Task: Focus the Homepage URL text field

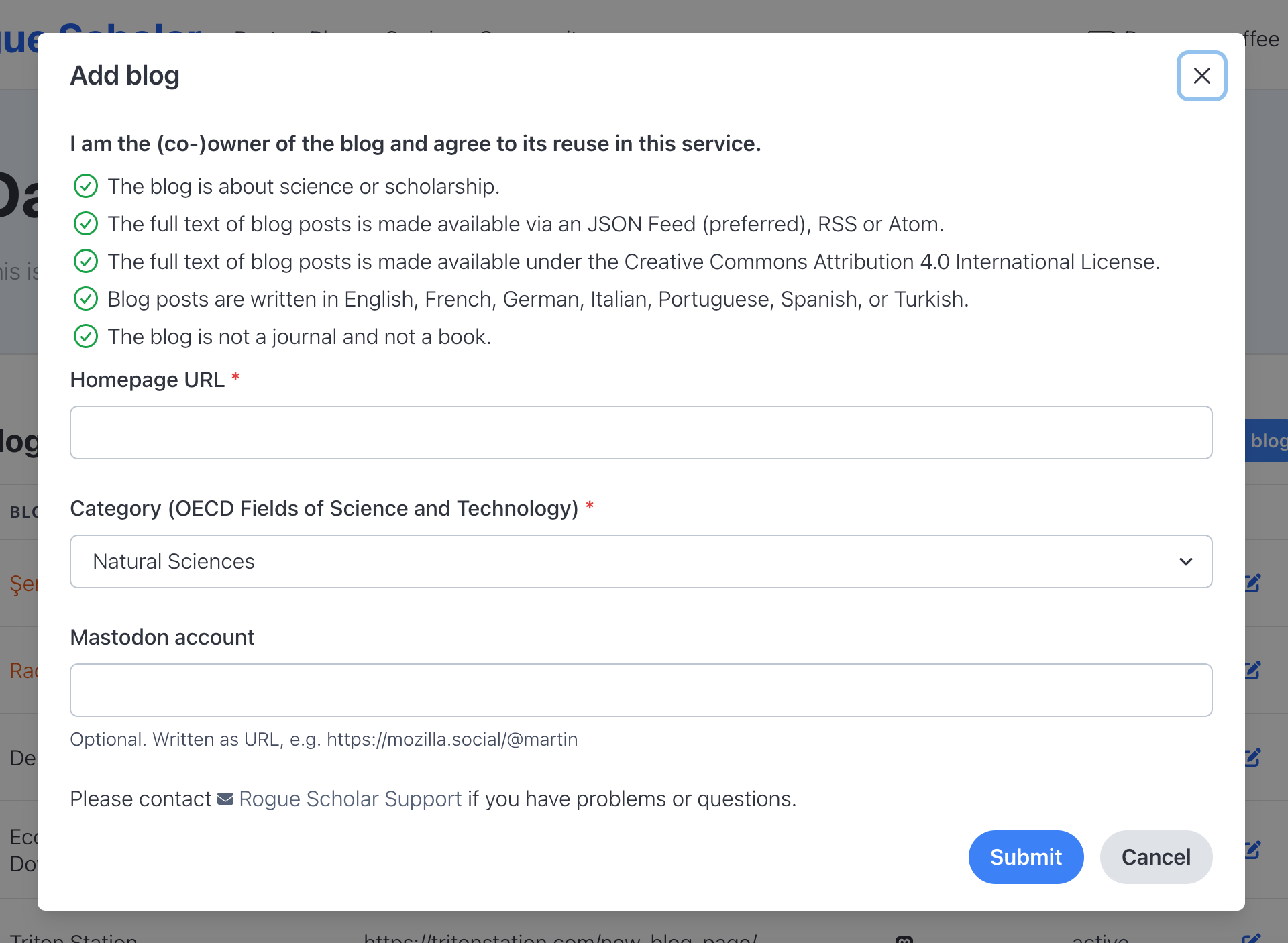Action: click(x=641, y=433)
